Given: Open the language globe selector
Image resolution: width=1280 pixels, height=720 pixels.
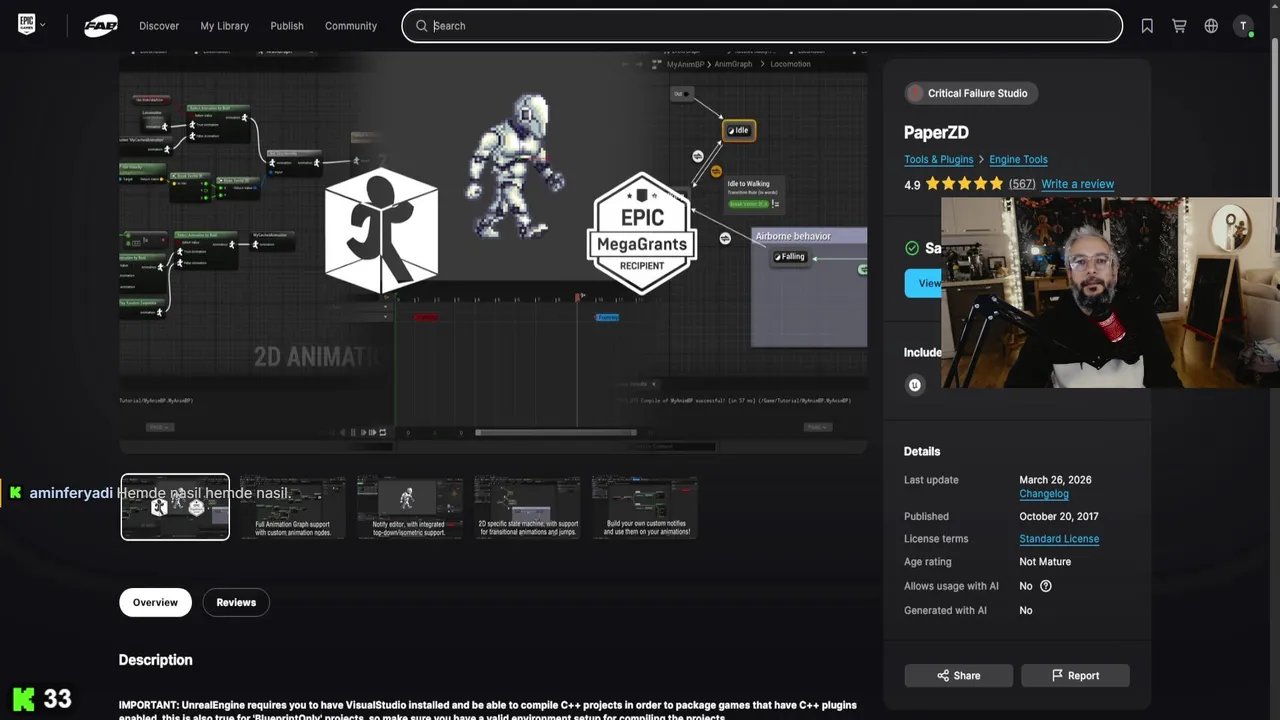Looking at the screenshot, I should (x=1211, y=26).
